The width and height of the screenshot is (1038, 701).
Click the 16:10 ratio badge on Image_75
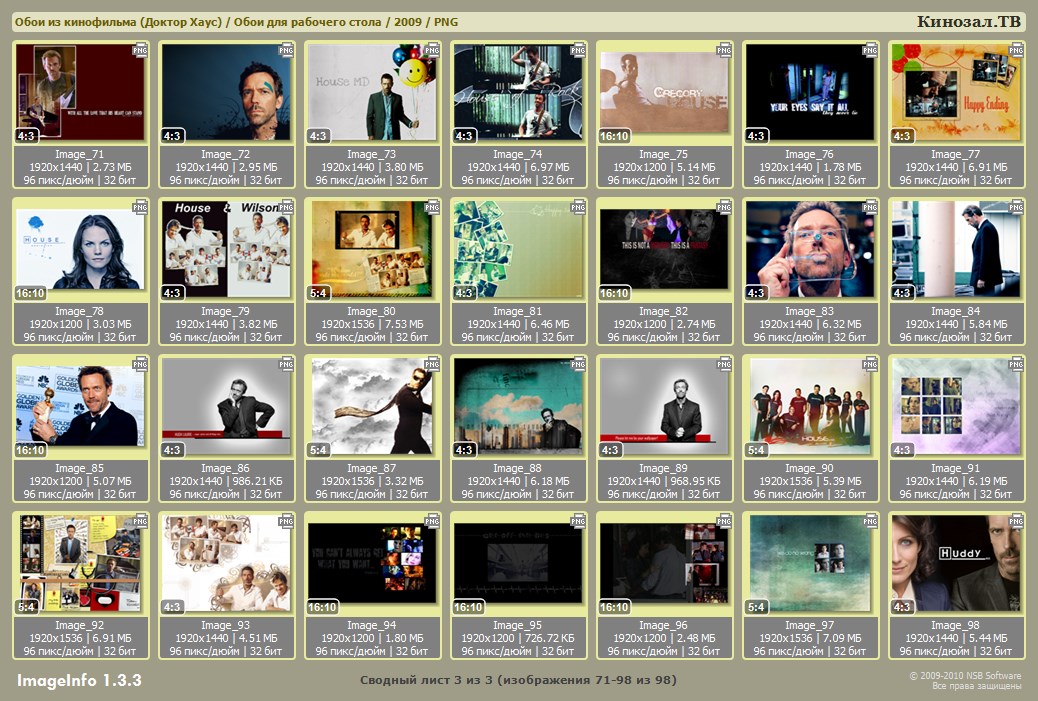(x=614, y=136)
